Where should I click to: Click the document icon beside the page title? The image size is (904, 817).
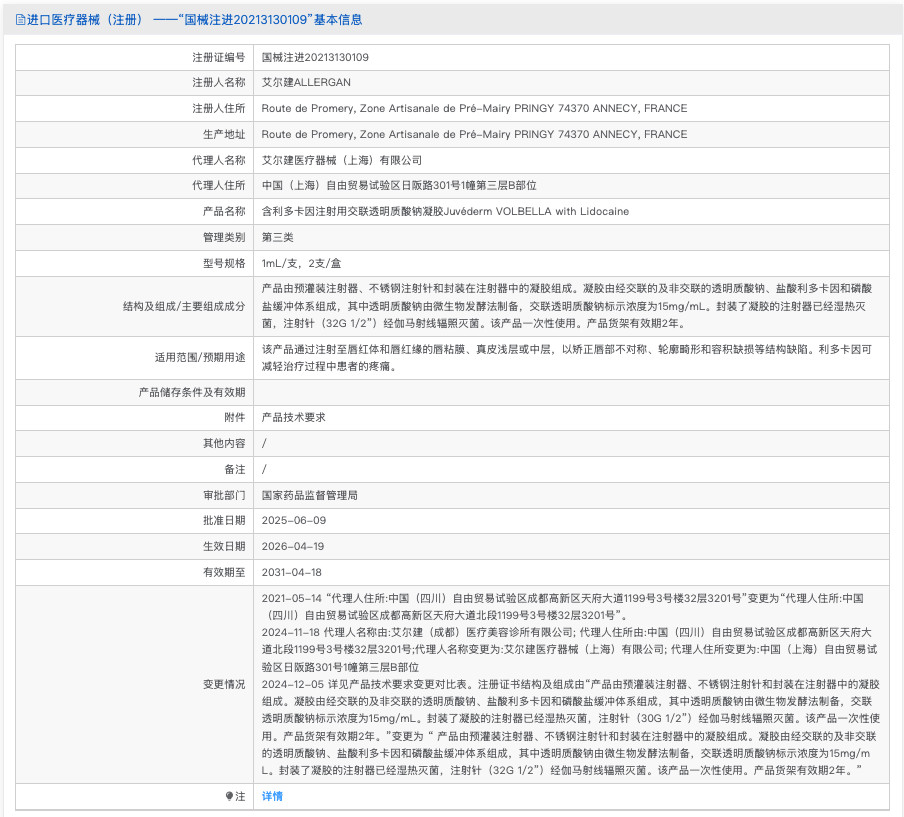[20, 20]
